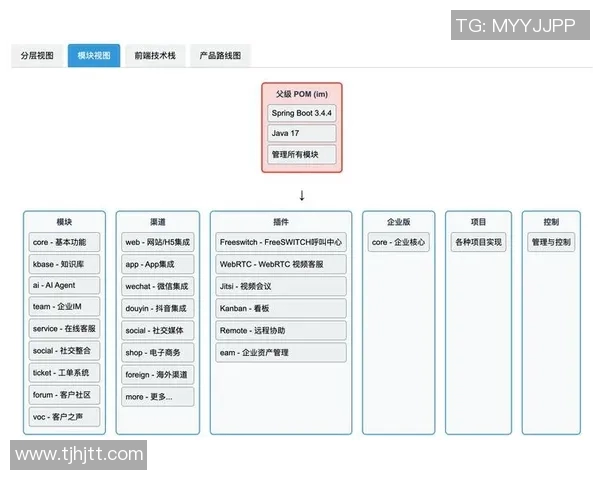
Task: Select service - 在线客服 module
Action: 64,329
